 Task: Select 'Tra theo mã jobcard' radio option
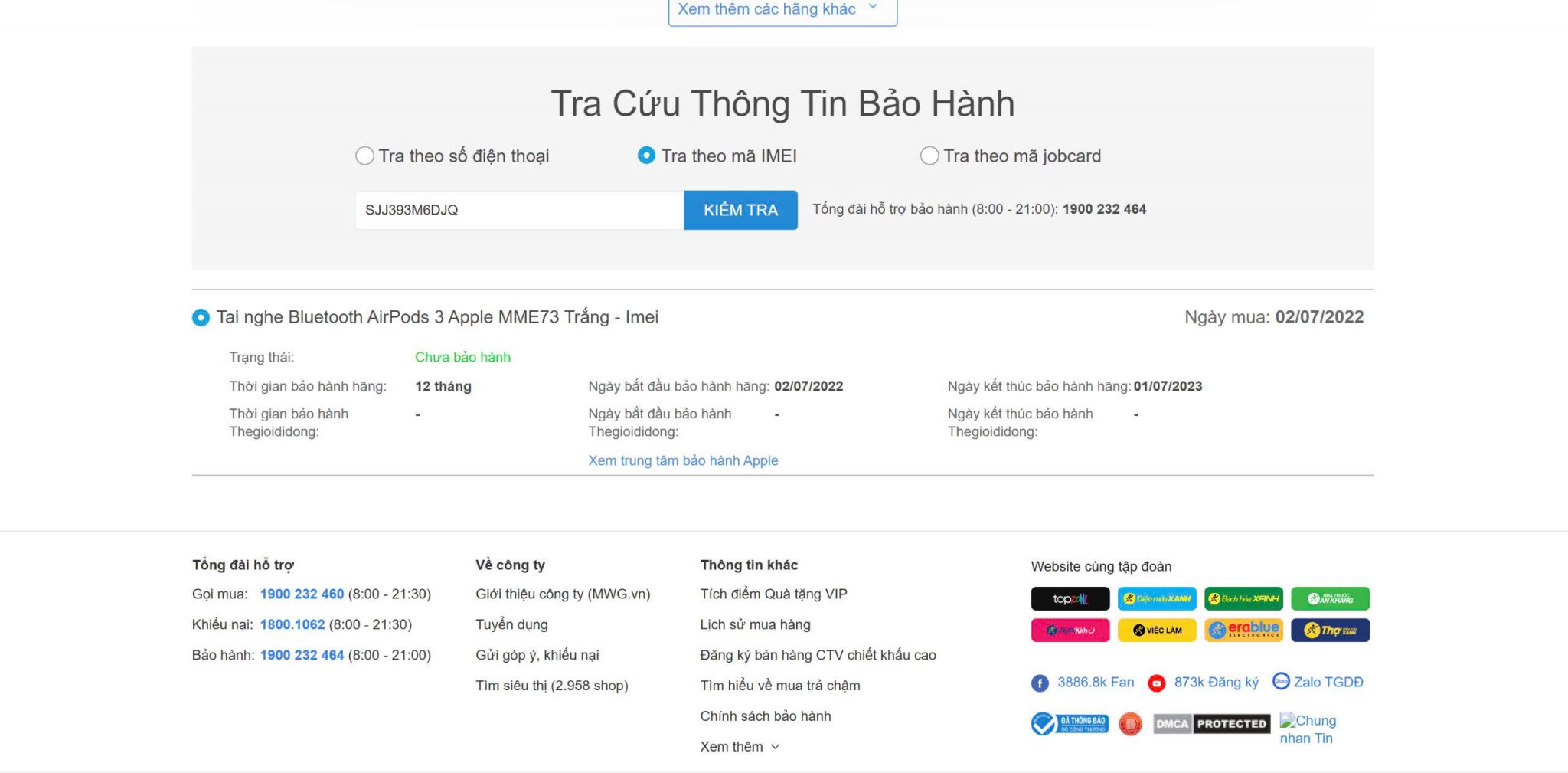(x=929, y=156)
